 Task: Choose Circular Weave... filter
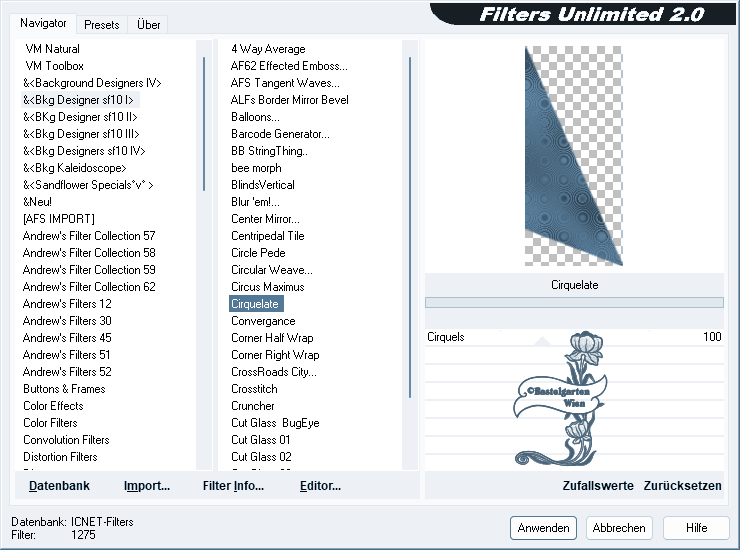pos(271,270)
